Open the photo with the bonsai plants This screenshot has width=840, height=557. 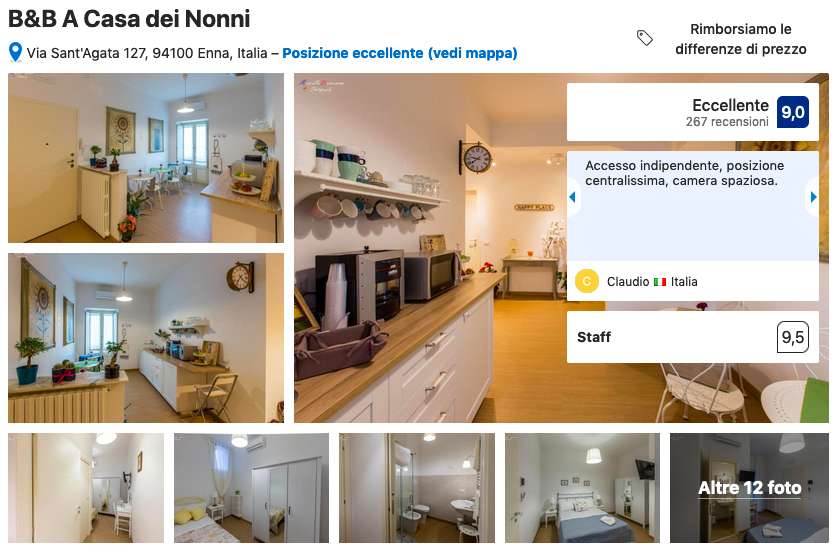[x=146, y=338]
